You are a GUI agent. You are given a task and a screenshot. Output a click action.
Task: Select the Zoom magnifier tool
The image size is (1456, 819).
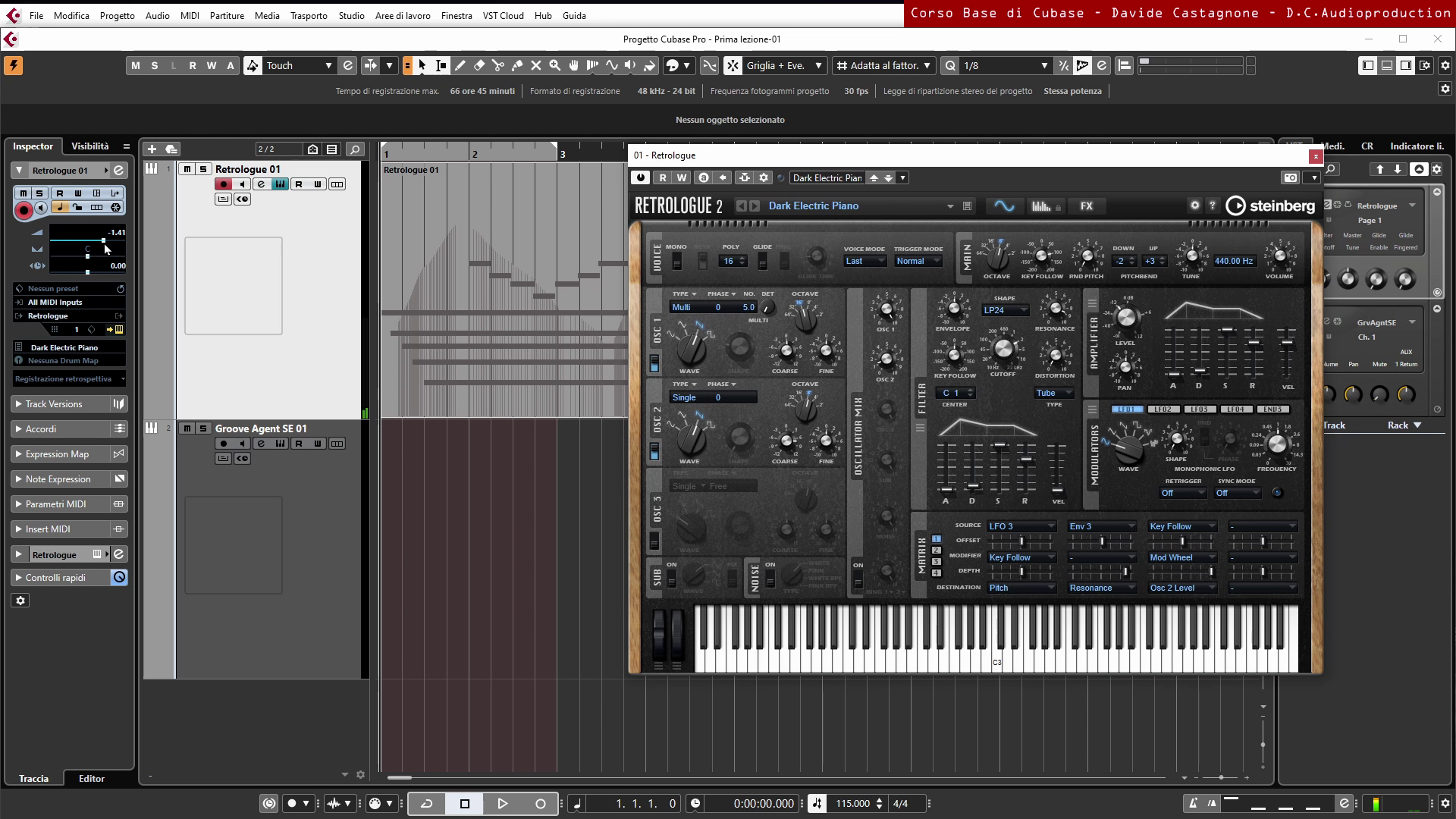(x=554, y=66)
